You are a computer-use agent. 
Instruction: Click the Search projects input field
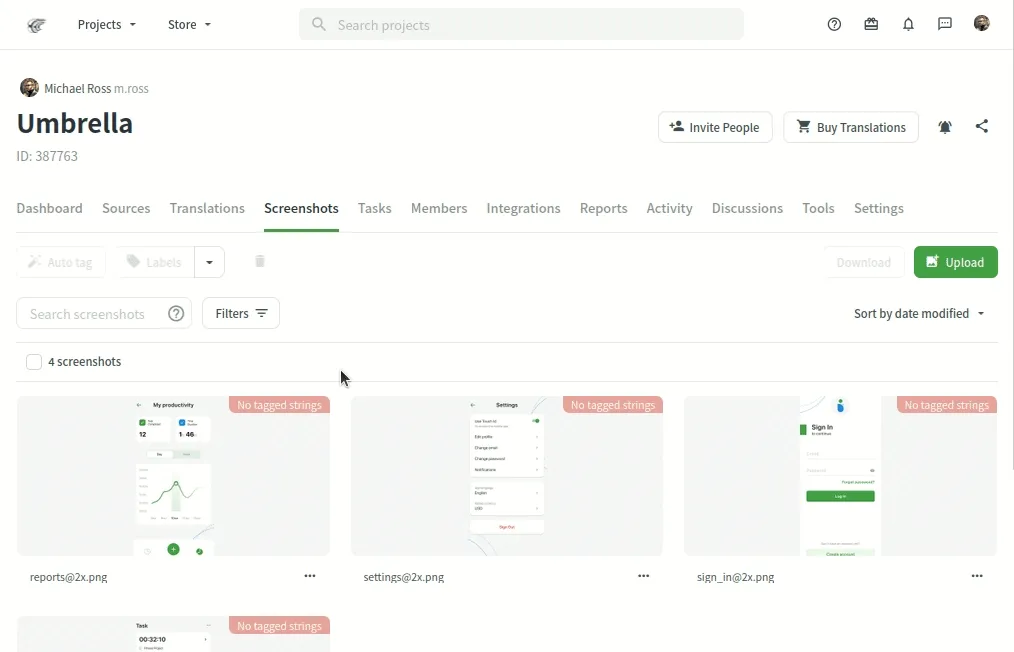521,25
